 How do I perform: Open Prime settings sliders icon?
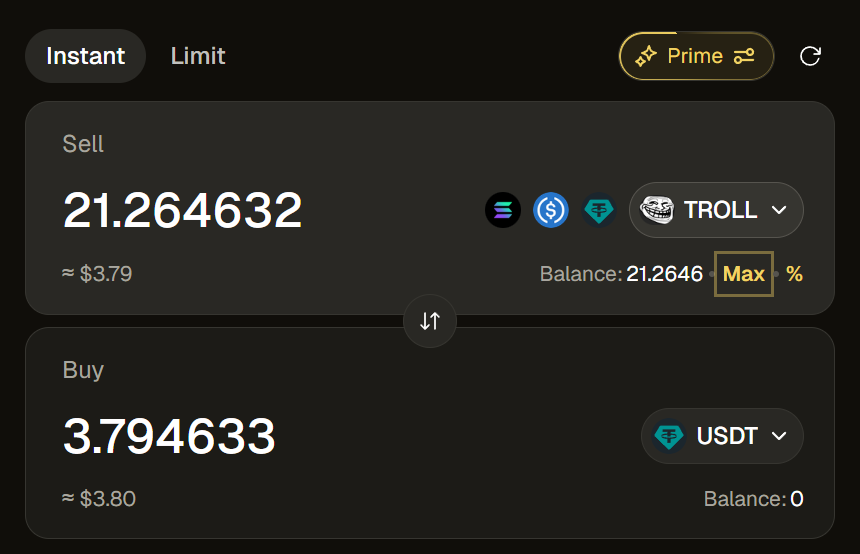coord(744,56)
